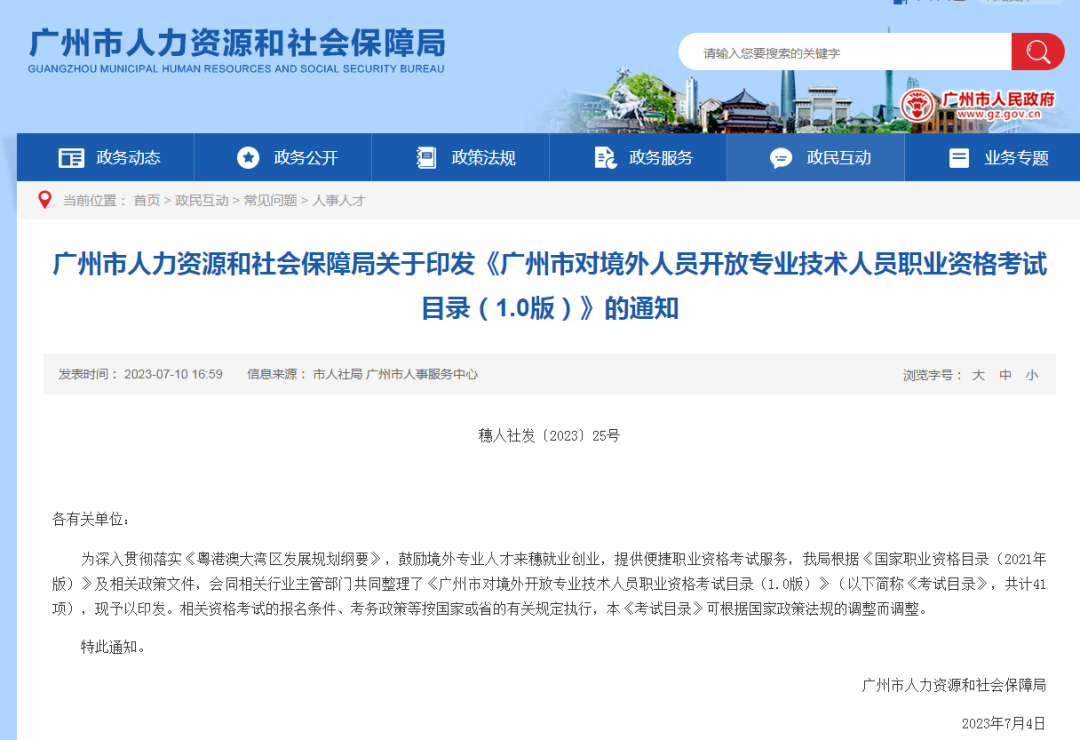Click the English bureau name subtitle
The image size is (1080, 740).
pos(236,69)
